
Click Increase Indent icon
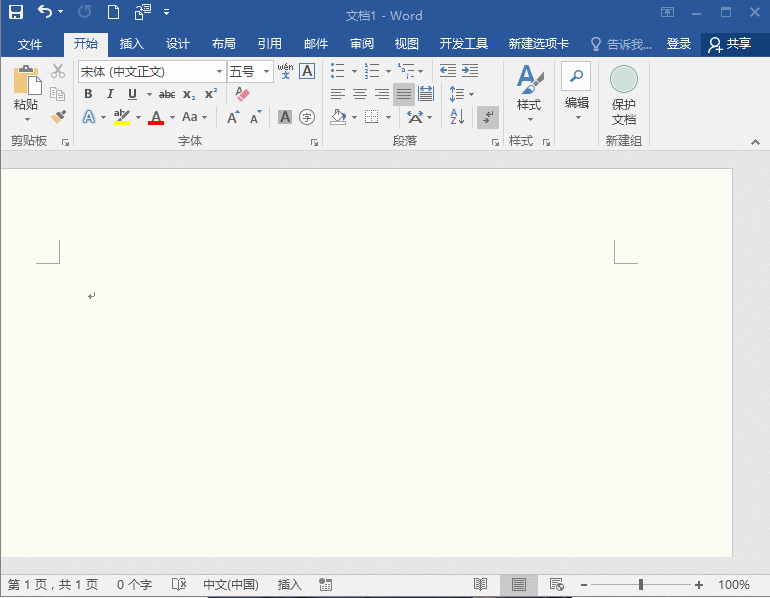470,71
